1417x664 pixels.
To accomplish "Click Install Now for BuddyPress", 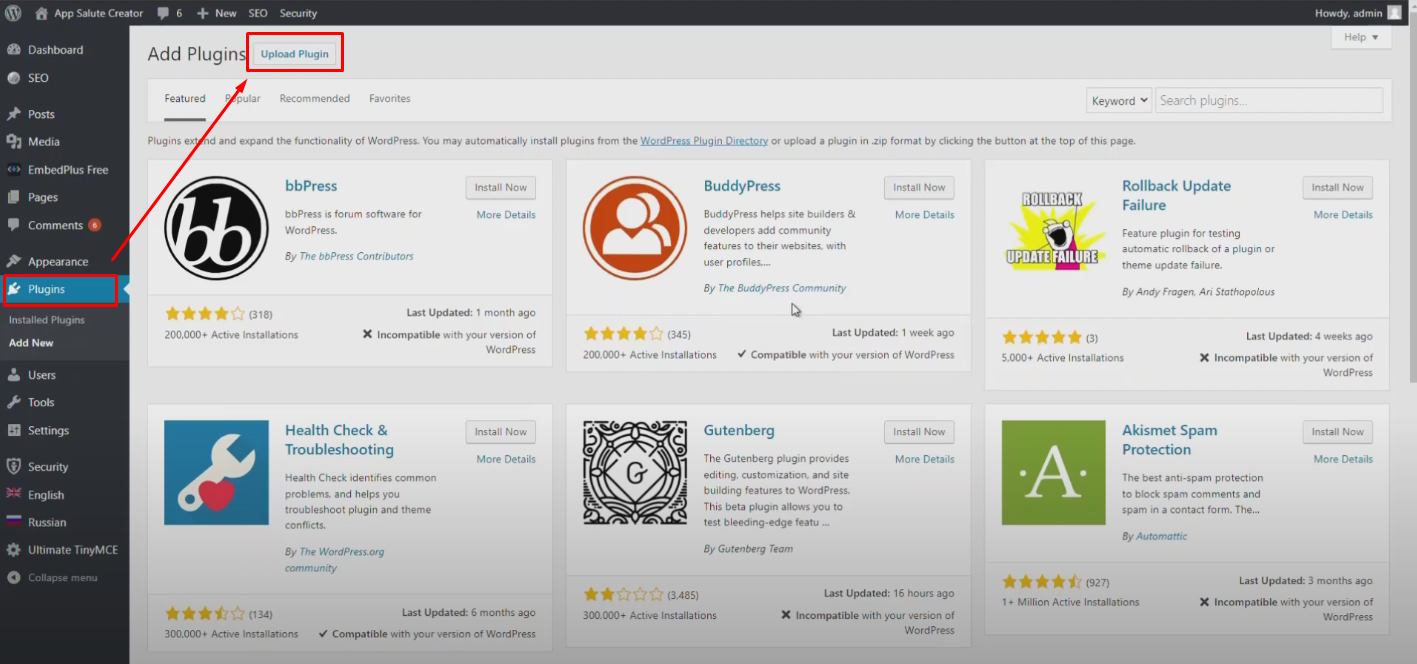I will point(918,188).
